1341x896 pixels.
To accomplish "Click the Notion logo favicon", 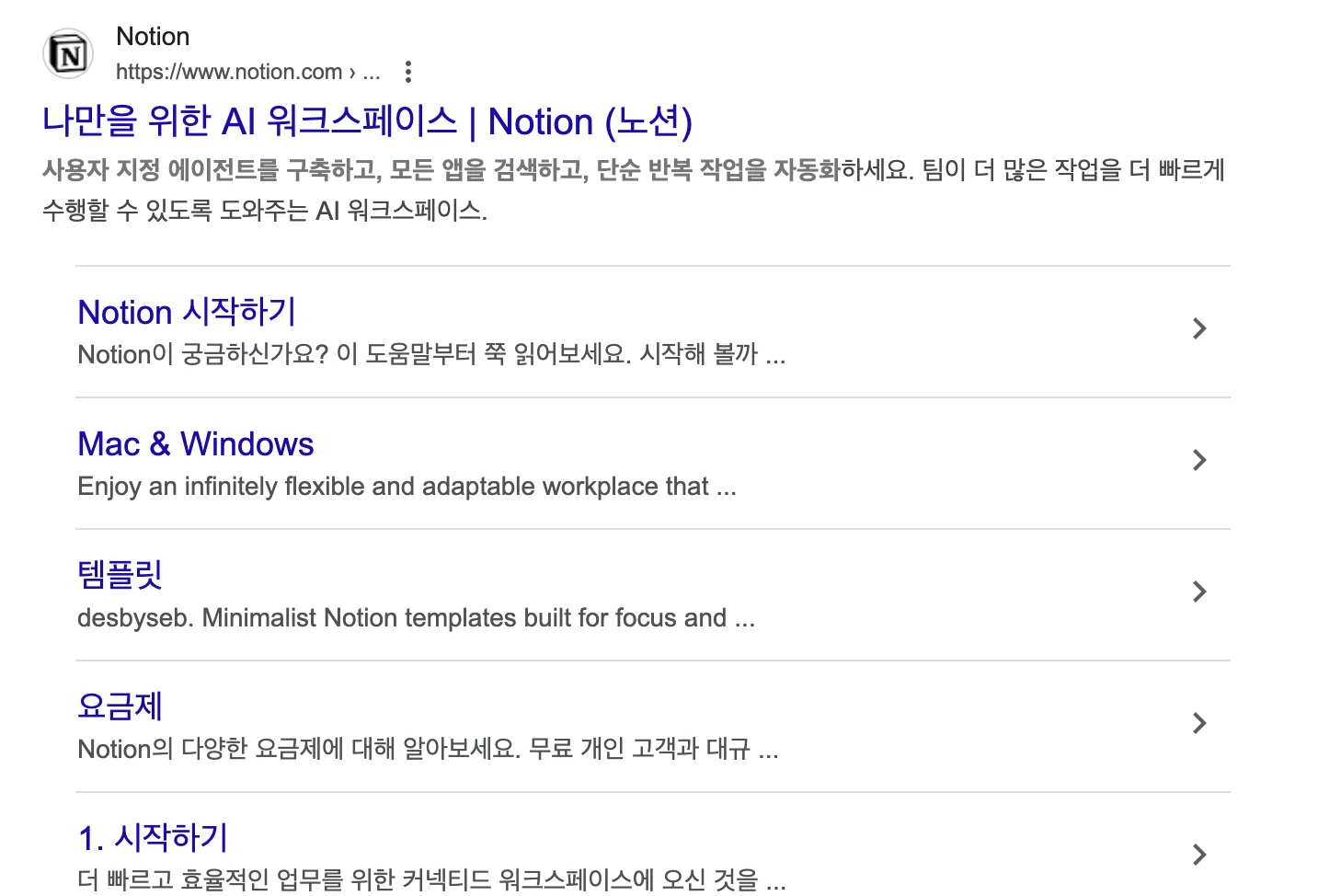I will 67,53.
